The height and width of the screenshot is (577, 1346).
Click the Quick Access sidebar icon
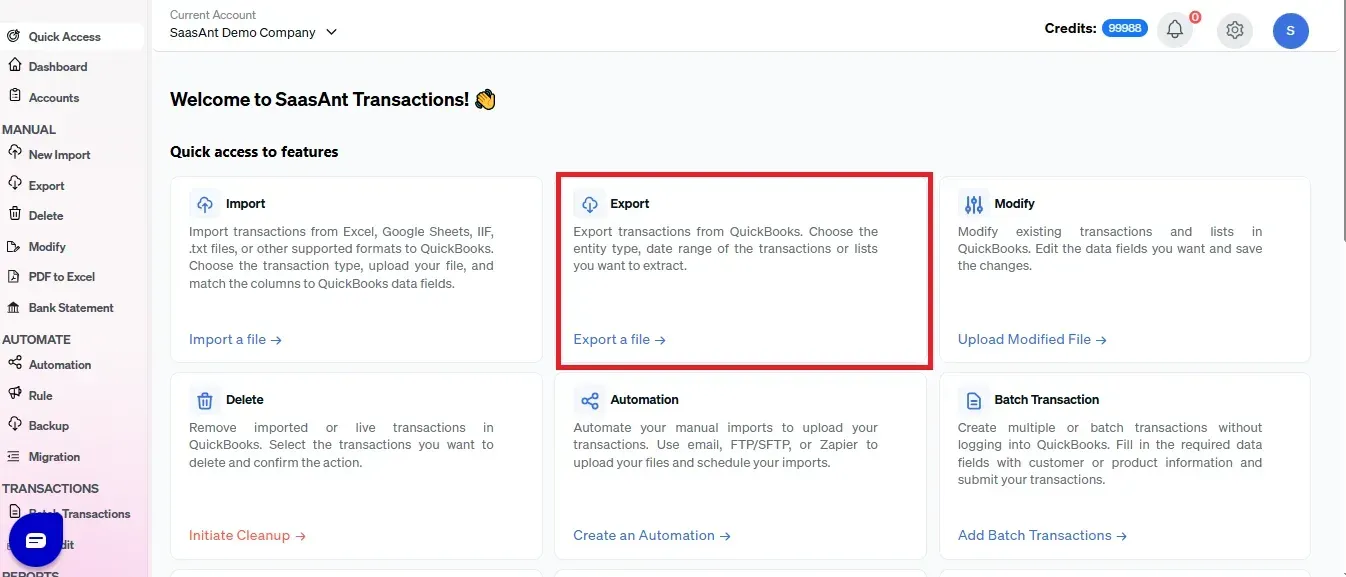(13, 36)
